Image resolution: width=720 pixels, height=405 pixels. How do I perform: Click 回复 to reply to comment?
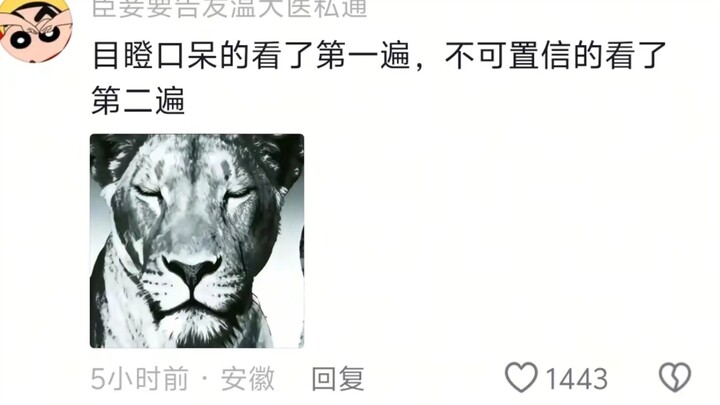coord(338,379)
